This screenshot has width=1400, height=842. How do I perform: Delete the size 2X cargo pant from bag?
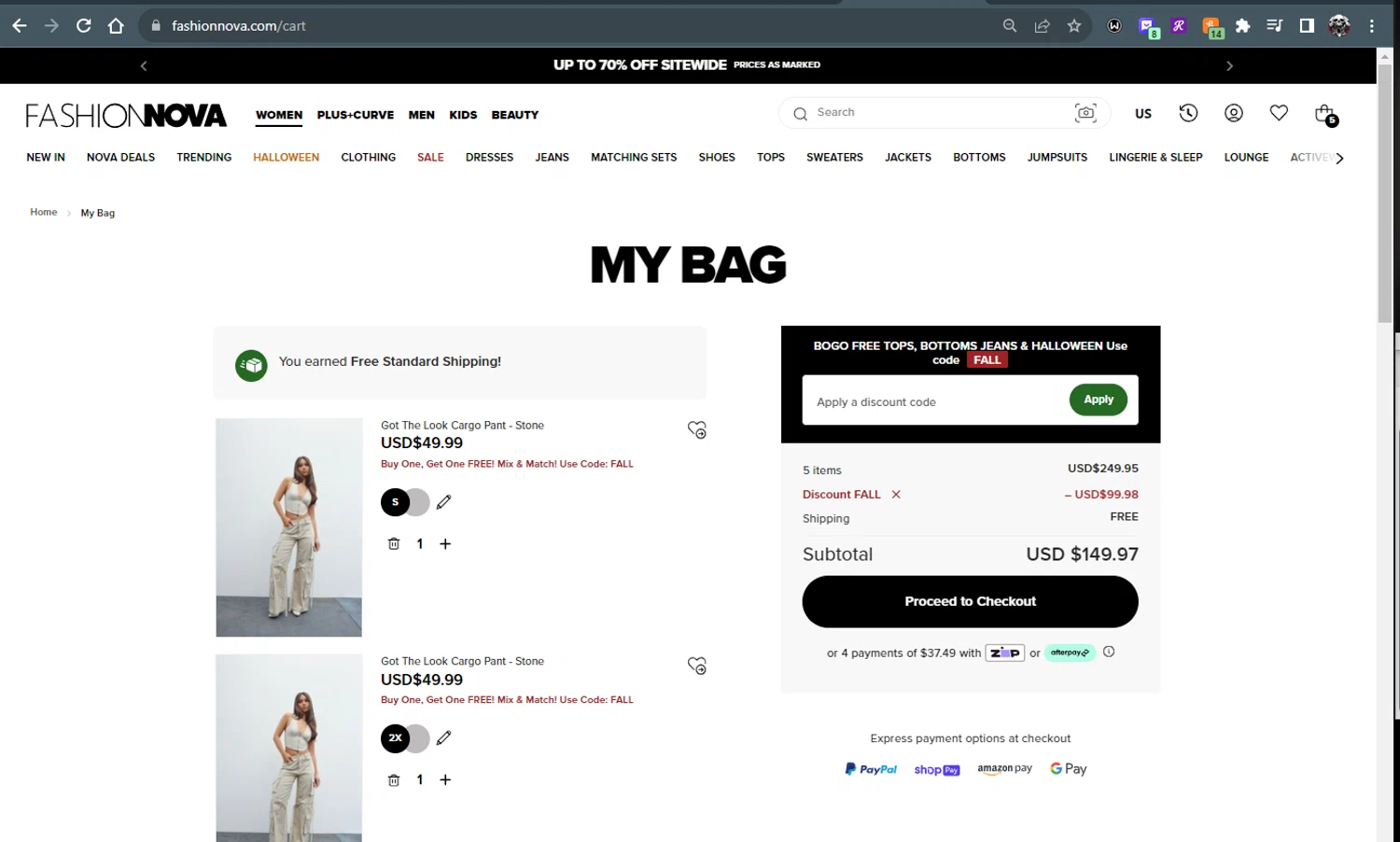394,780
